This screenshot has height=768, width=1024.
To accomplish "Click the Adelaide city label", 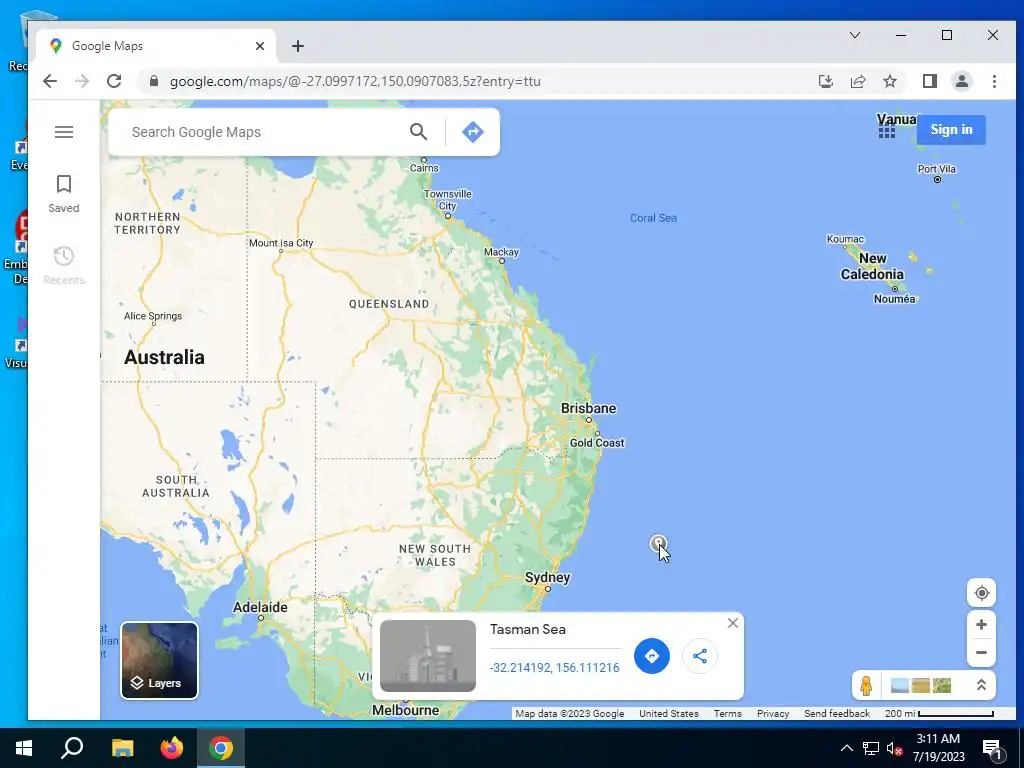I will click(260, 607).
